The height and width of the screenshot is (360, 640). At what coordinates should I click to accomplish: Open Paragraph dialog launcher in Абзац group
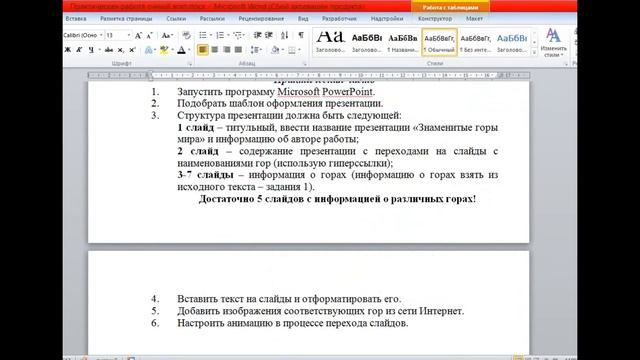point(305,64)
